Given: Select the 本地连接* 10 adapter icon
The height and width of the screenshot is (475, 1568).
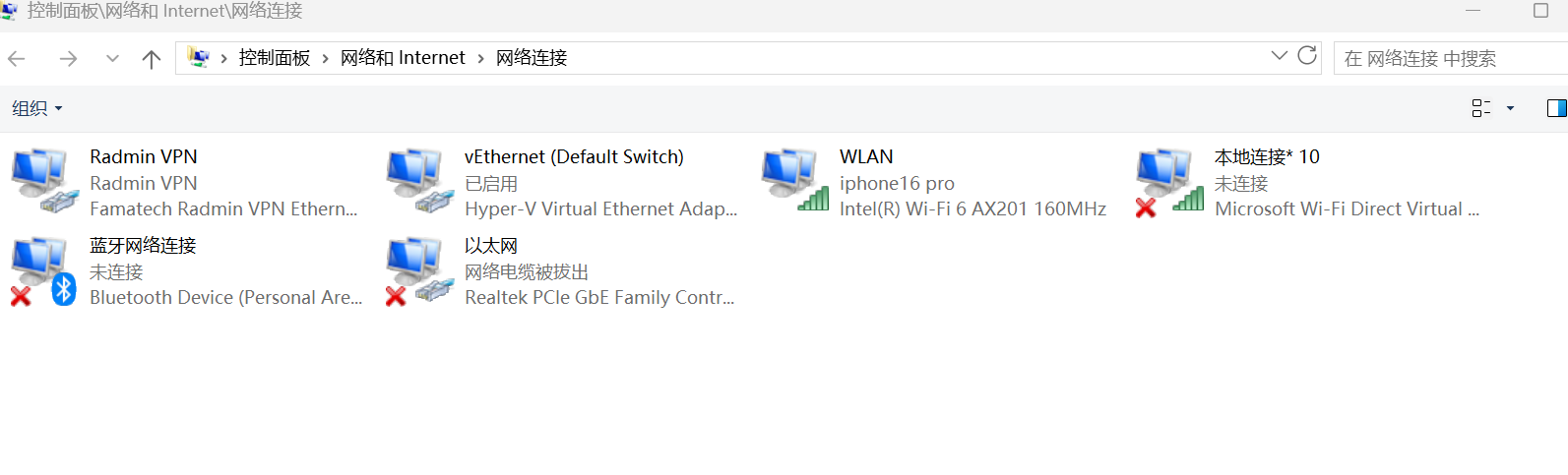Looking at the screenshot, I should (x=1168, y=180).
